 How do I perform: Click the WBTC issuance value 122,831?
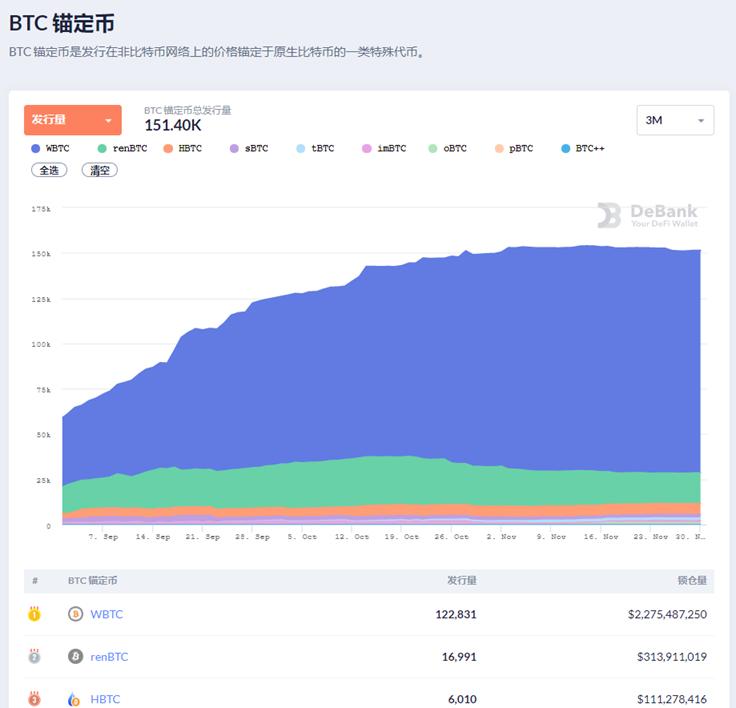click(456, 614)
